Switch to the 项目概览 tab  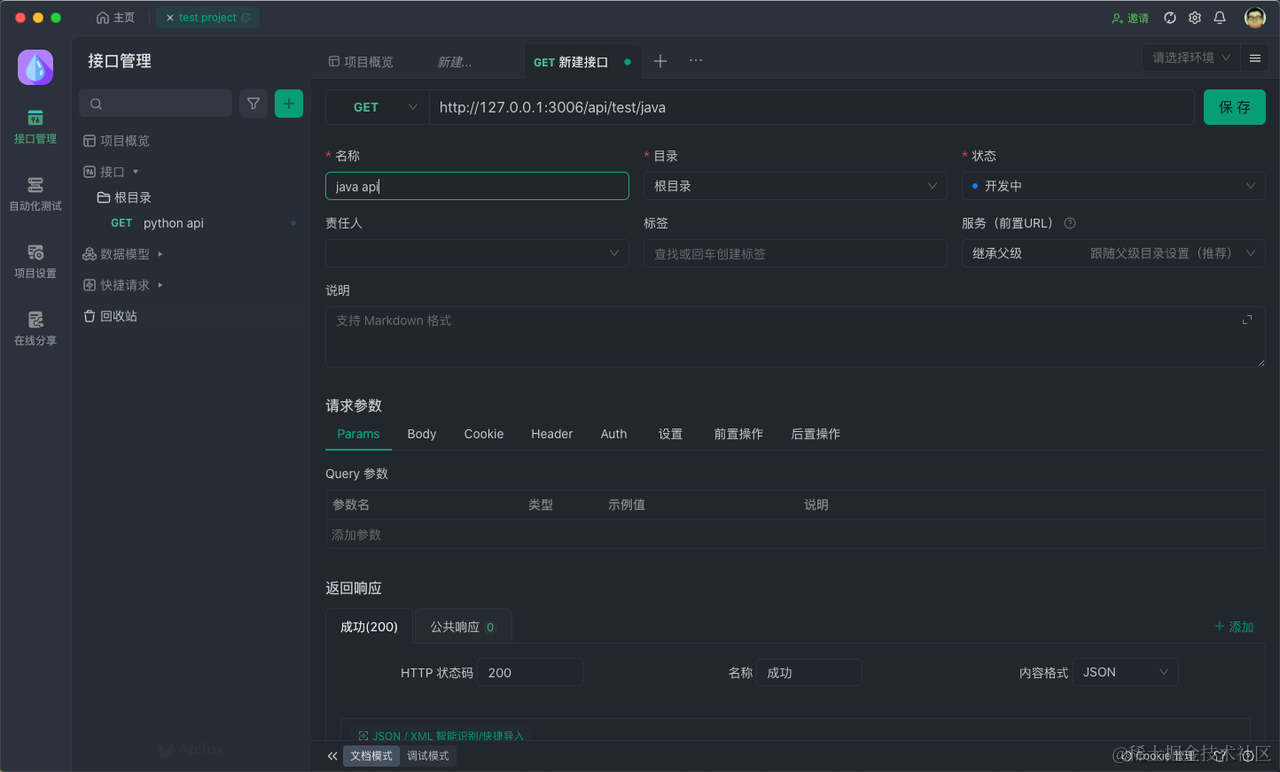coord(361,62)
